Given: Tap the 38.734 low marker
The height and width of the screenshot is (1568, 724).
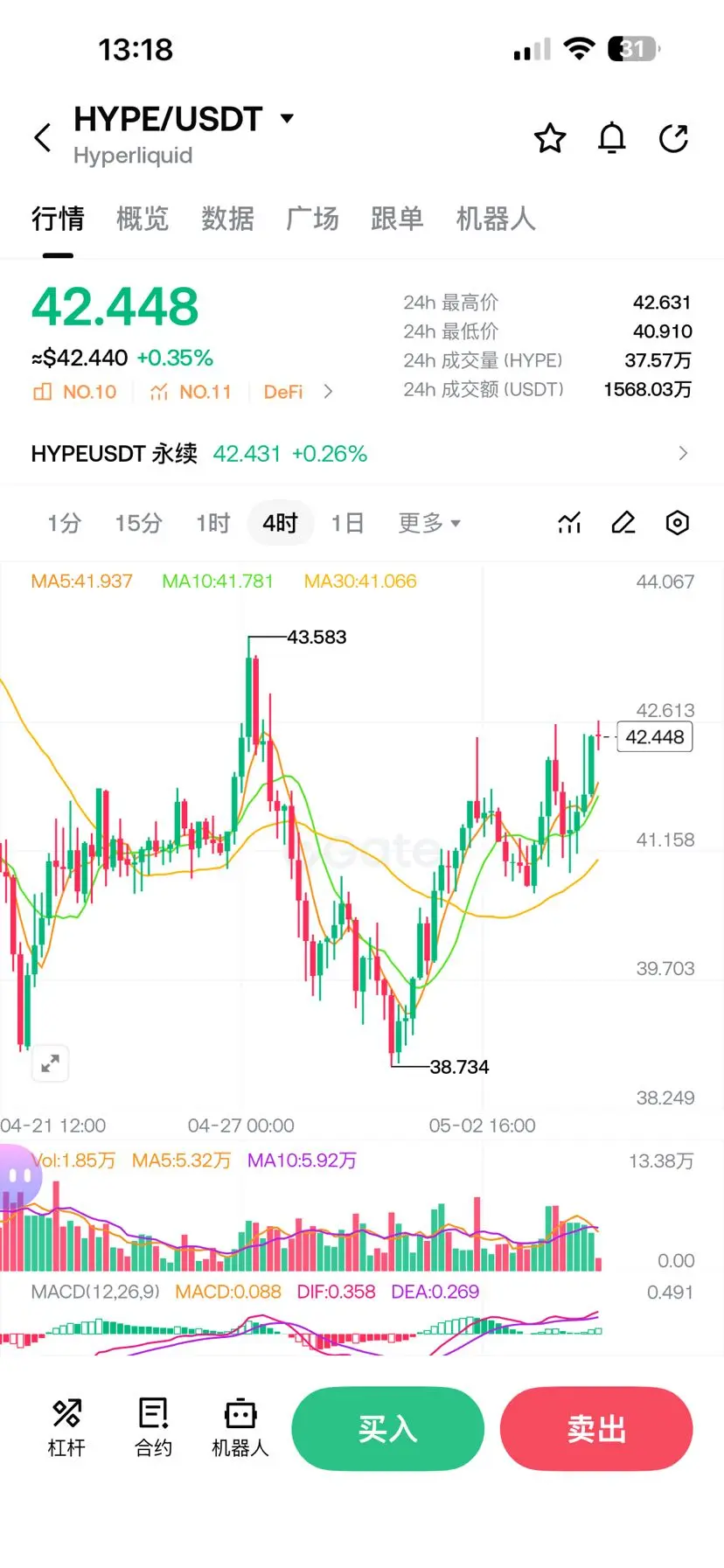Looking at the screenshot, I should coord(459,1066).
